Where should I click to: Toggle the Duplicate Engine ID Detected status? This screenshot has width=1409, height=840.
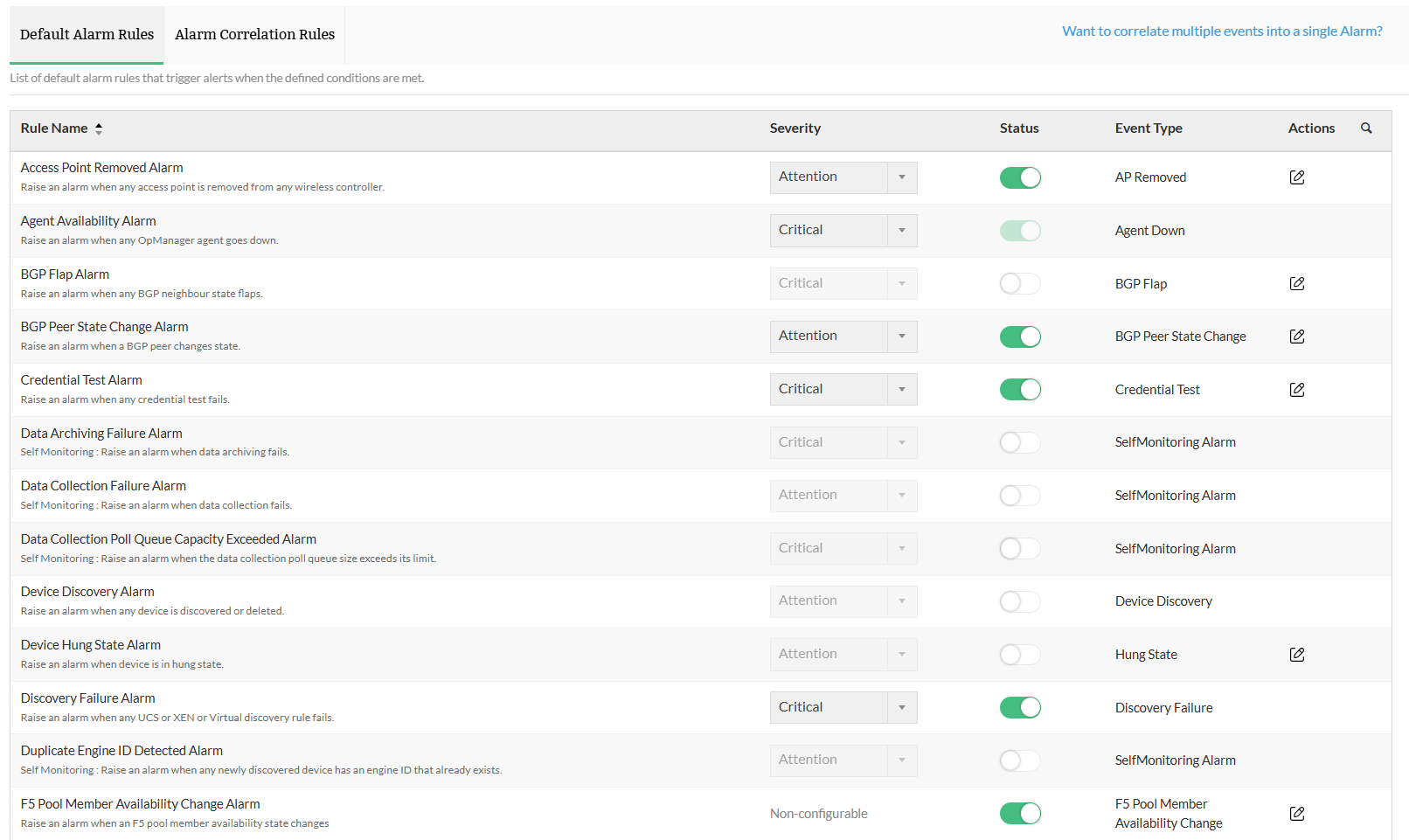pyautogui.click(x=1020, y=760)
